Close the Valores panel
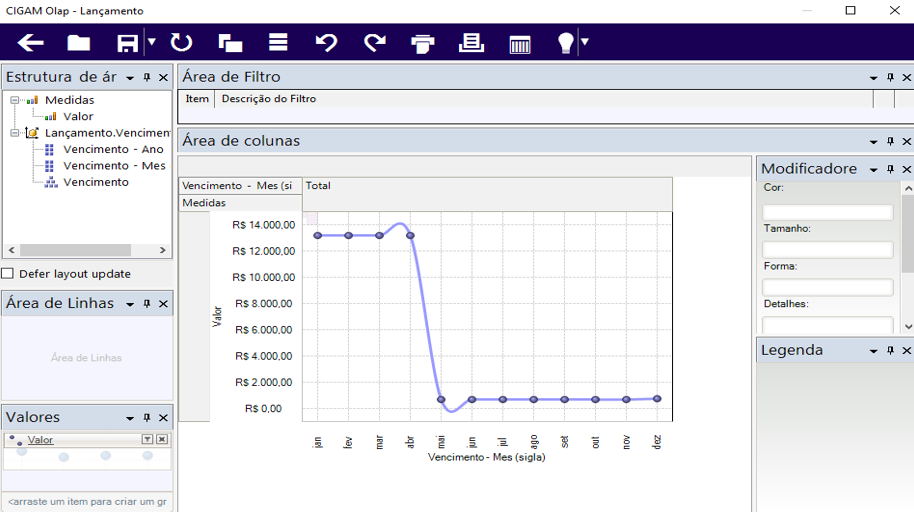 click(163, 418)
